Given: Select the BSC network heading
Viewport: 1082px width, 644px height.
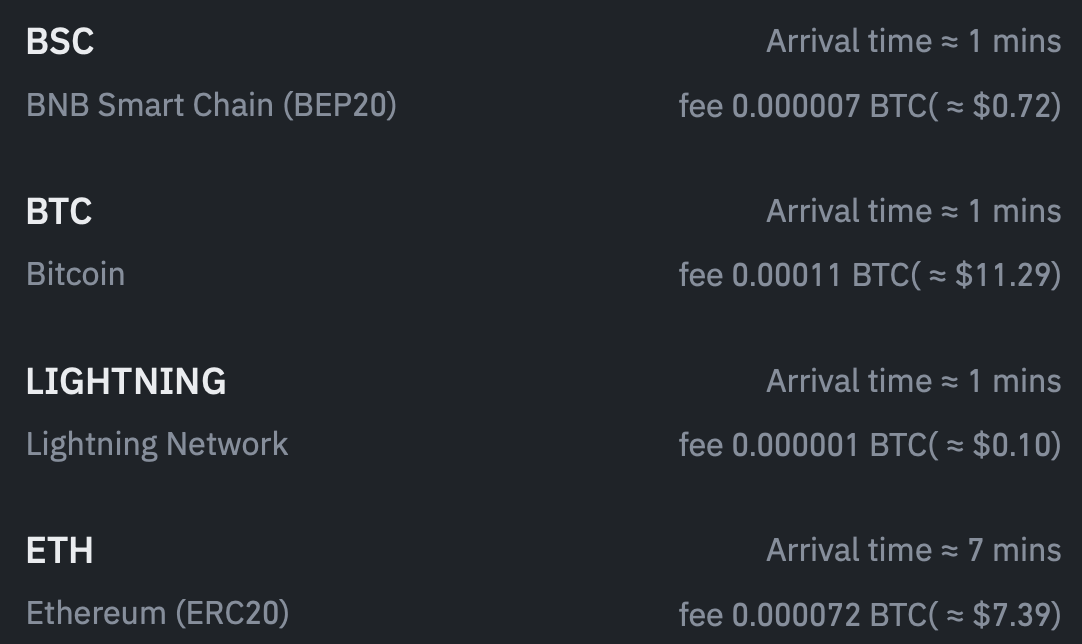Looking at the screenshot, I should (60, 42).
